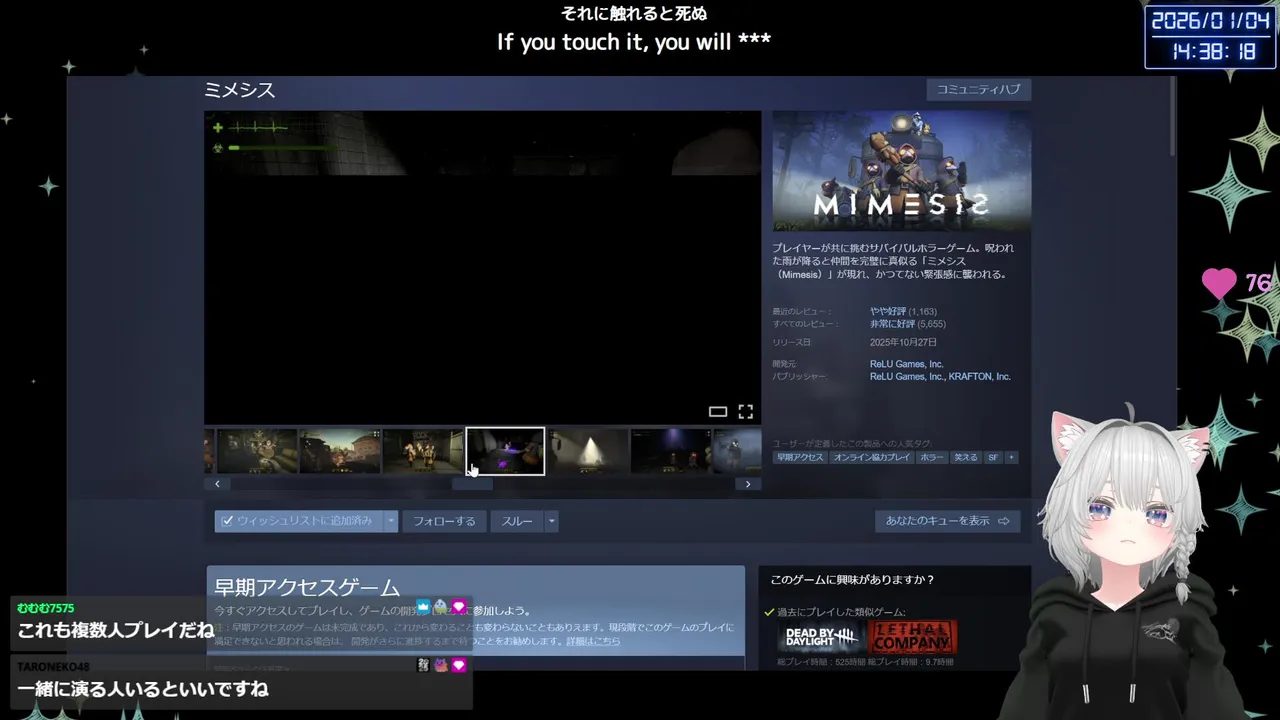Select the ホラー tag

click(x=932, y=457)
